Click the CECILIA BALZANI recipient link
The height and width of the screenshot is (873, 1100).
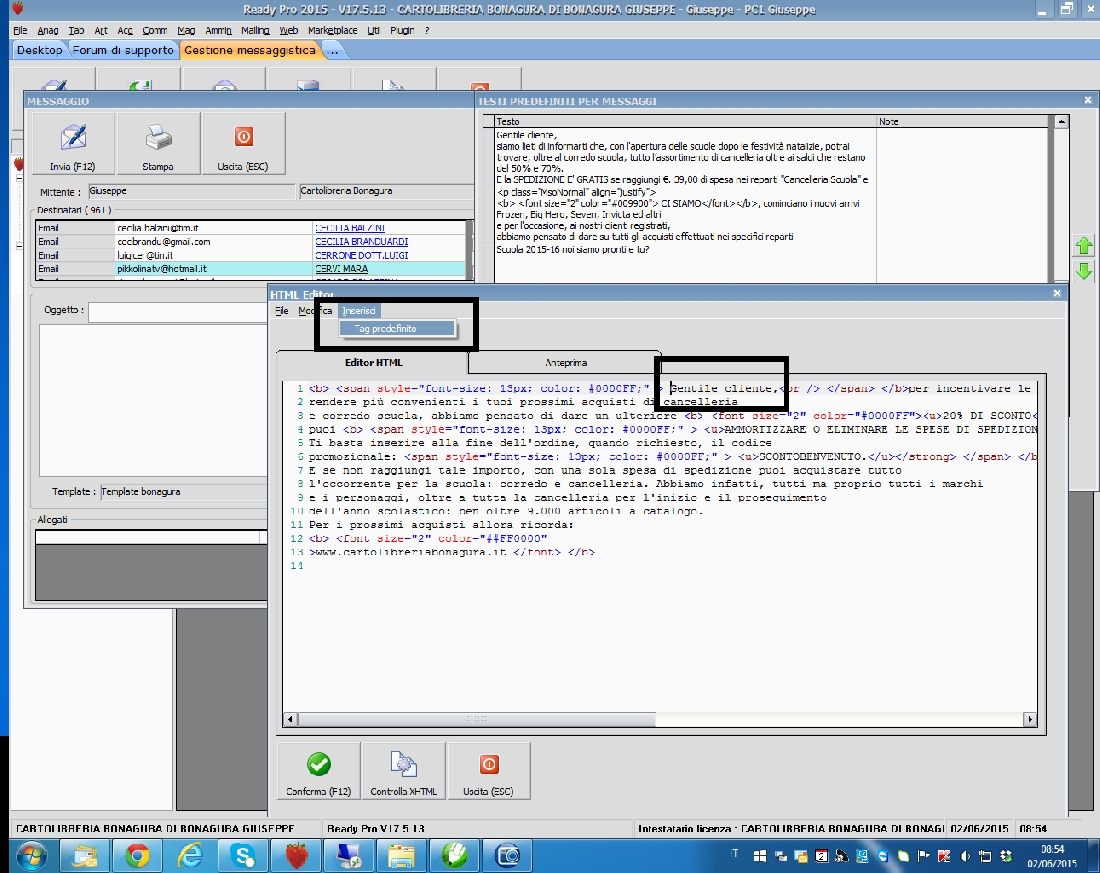pyautogui.click(x=349, y=228)
